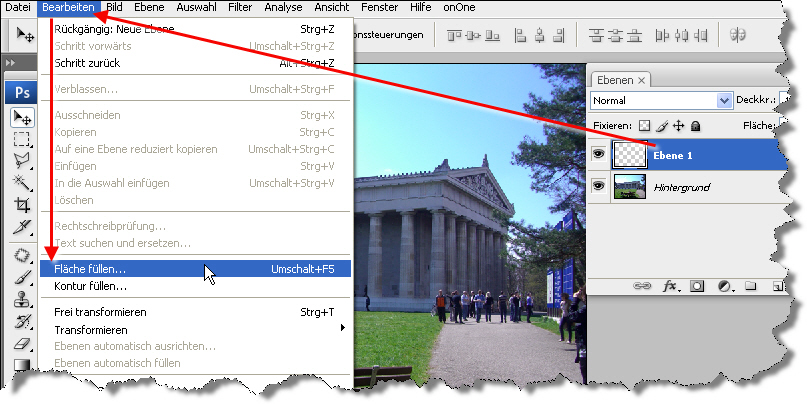Click the layer style fx icon

point(671,286)
